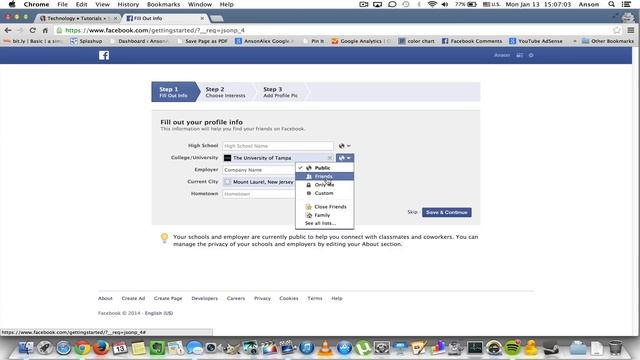Click the Facebook logo in the header
Screen dimensions: 640x360
coord(104,56)
